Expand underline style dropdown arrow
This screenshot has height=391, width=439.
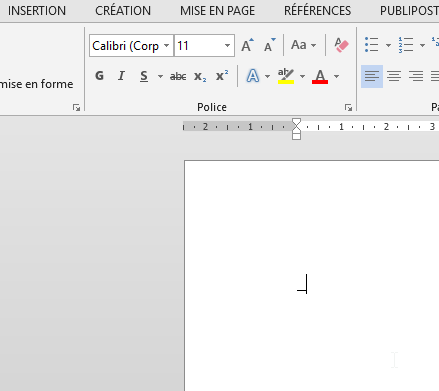160,76
